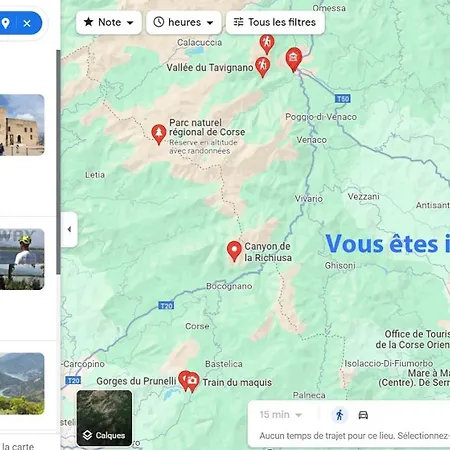Click the Canyon de la Richiusa map pin
450x450 pixels.
(234, 251)
